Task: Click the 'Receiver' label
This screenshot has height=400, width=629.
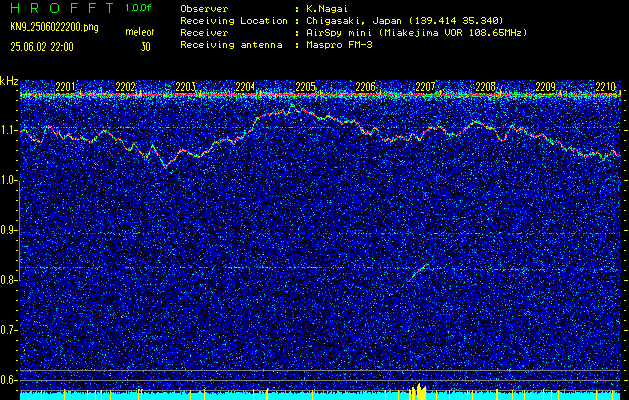Action: click(204, 33)
